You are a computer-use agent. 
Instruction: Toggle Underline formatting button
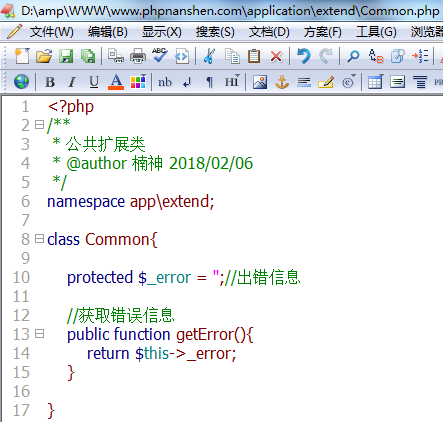[94, 82]
